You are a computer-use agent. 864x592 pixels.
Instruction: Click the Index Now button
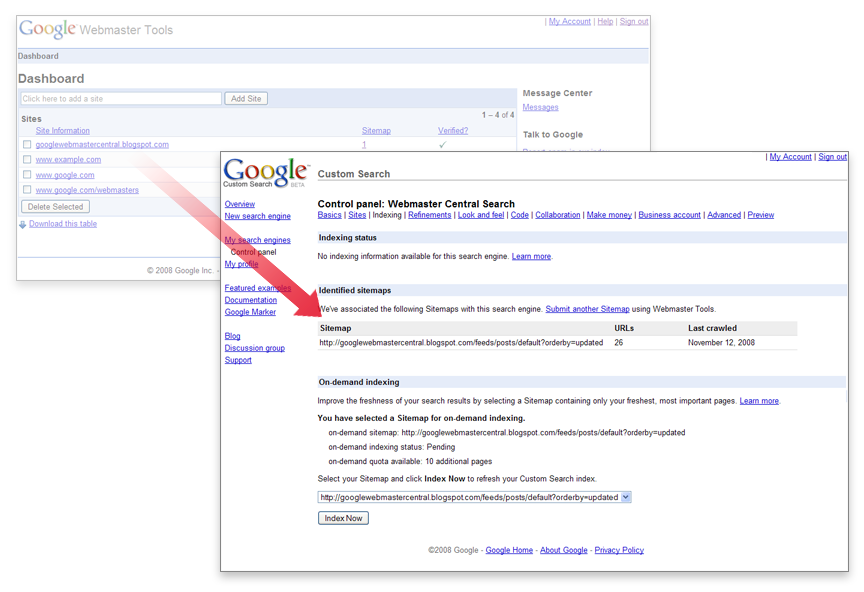pyautogui.click(x=343, y=518)
